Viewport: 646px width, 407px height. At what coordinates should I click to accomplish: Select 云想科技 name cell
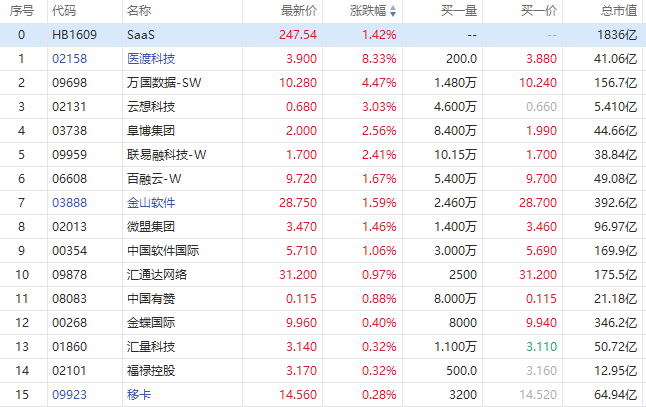pos(151,107)
